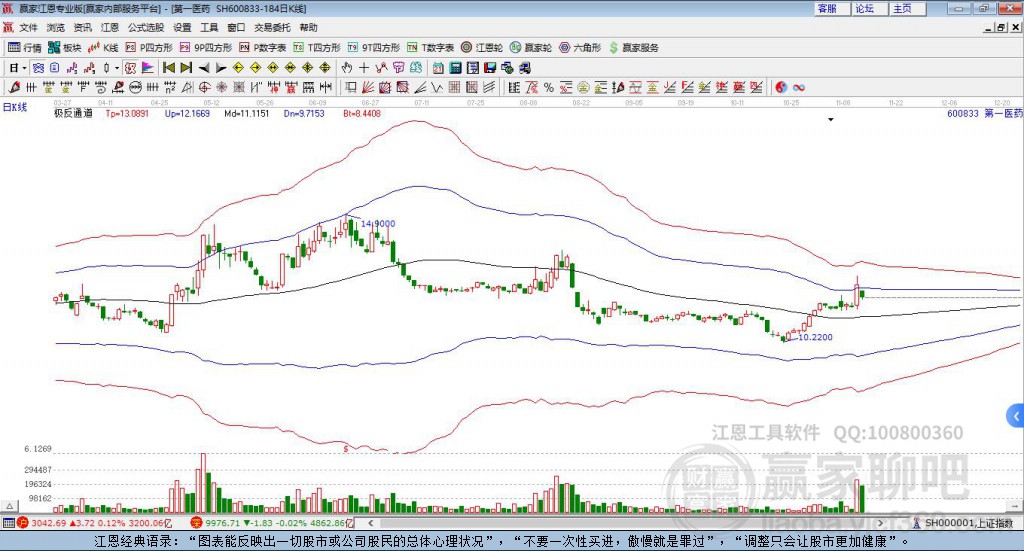The image size is (1024, 551).
Task: Collapse volume panel with triangle button
Action: coord(9,506)
